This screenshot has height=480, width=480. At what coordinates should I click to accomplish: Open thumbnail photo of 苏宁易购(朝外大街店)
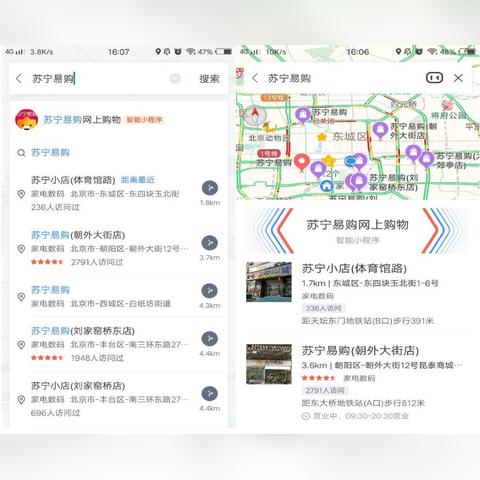269,364
